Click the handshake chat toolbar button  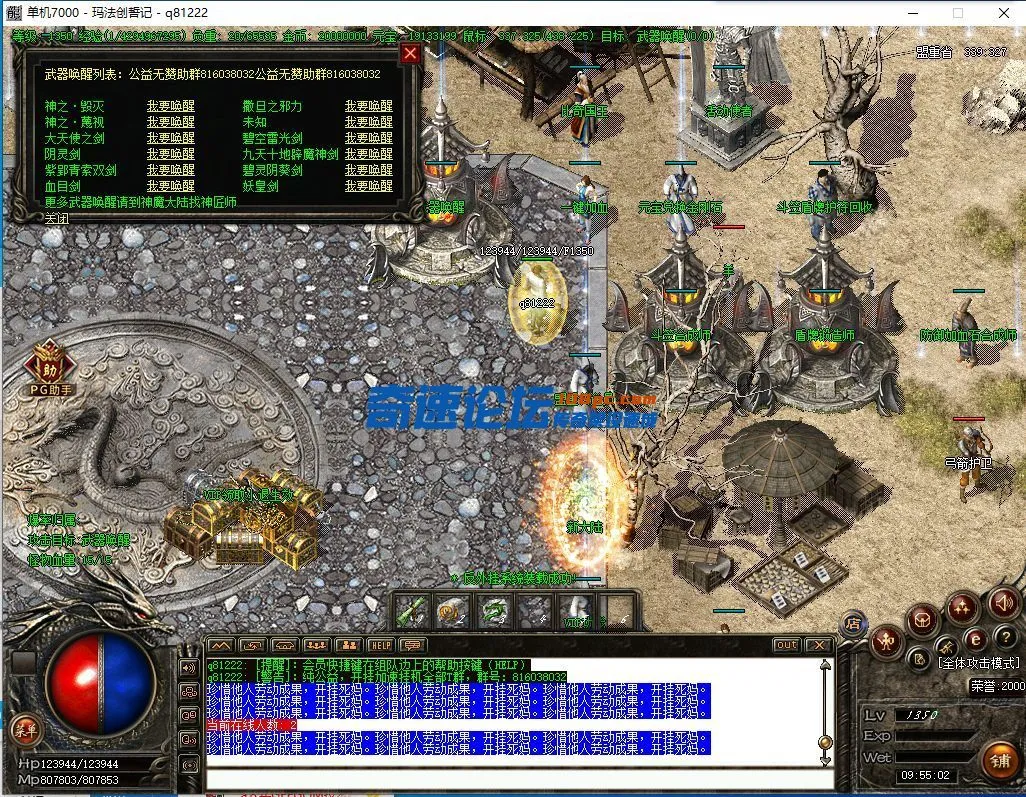284,645
